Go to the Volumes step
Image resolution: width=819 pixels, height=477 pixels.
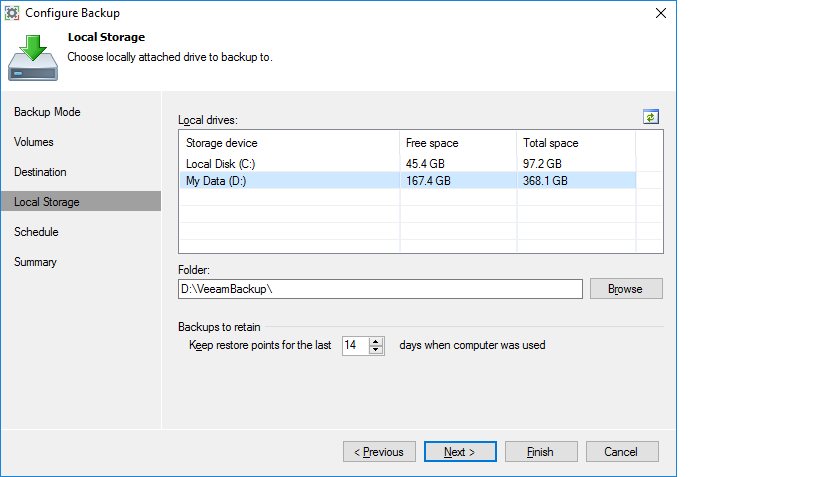click(x=34, y=142)
